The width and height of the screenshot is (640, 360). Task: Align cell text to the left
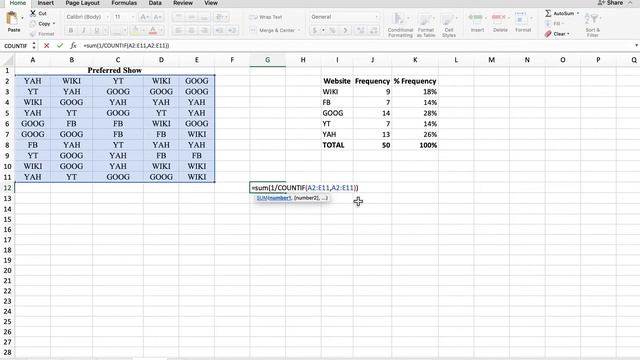178,30
